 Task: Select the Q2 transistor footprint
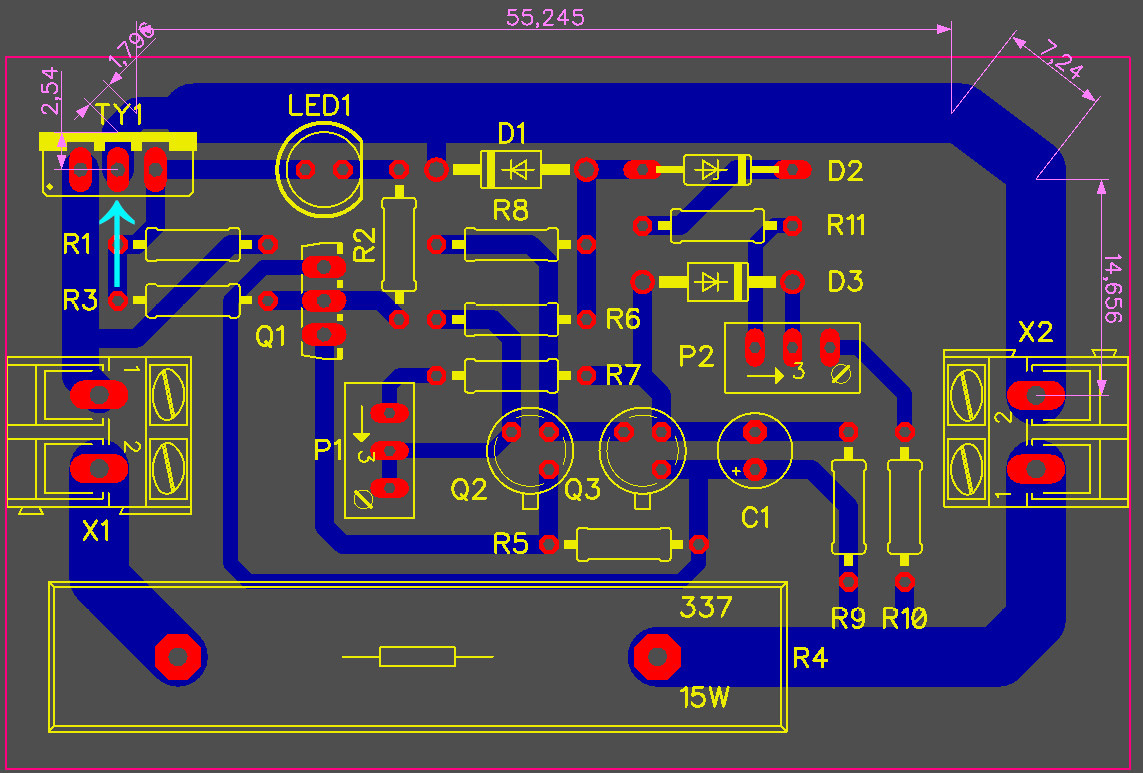tap(528, 450)
